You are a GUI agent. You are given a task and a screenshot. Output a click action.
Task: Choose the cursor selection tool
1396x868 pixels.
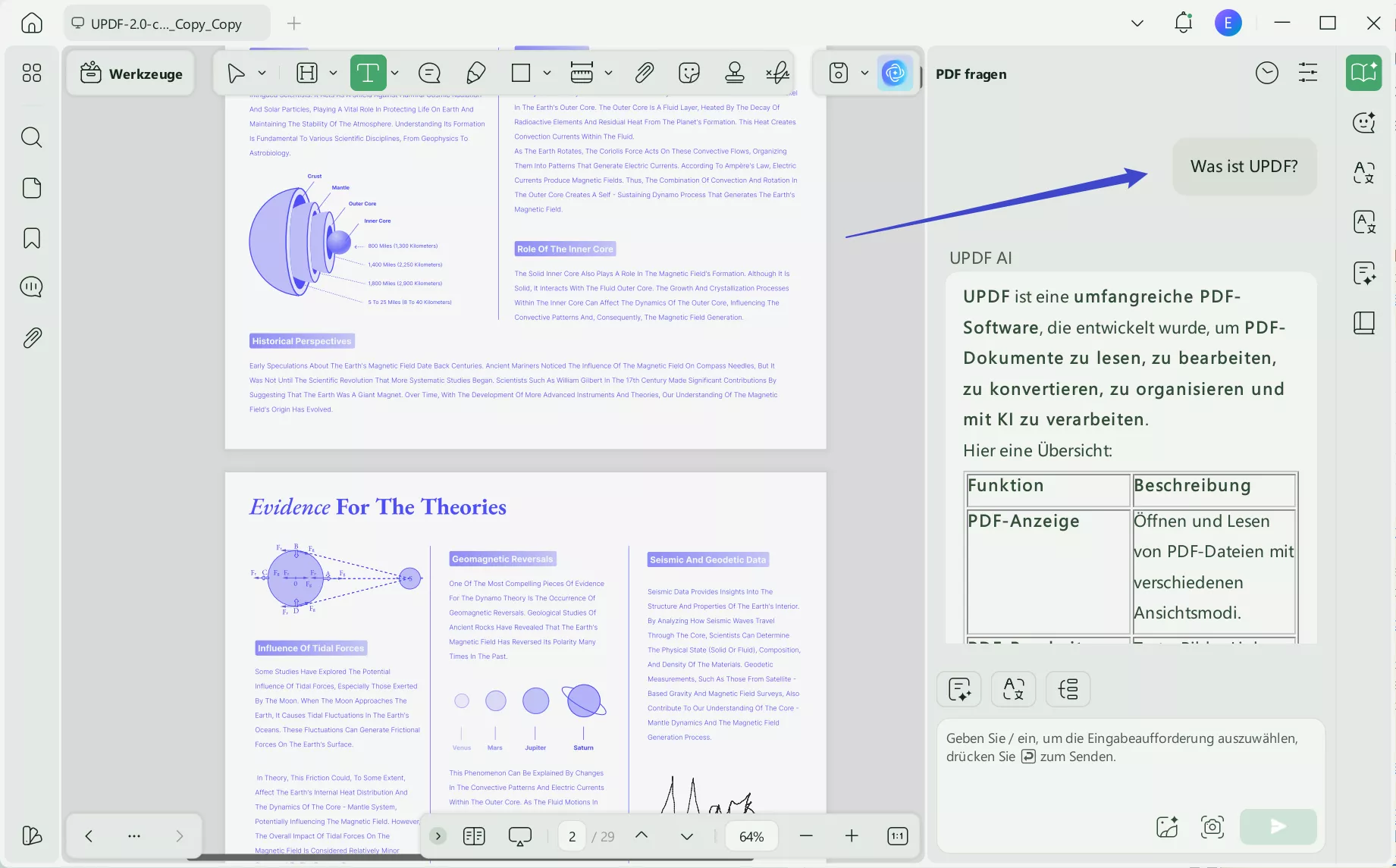tap(237, 73)
